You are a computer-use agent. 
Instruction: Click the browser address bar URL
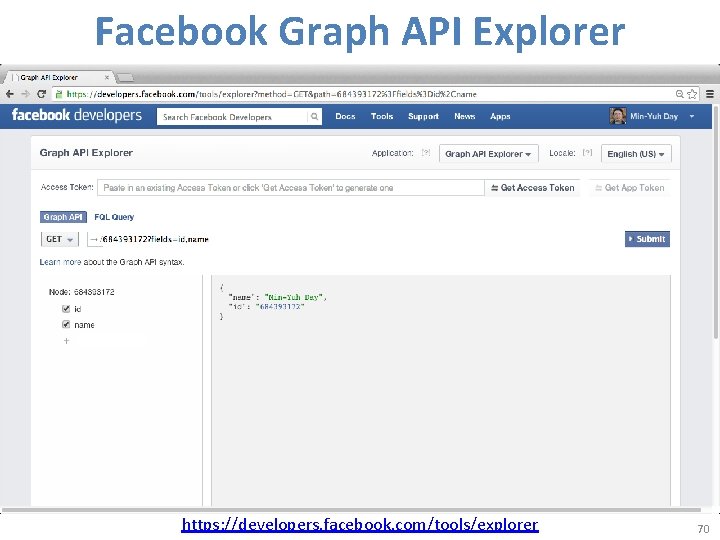click(x=272, y=94)
